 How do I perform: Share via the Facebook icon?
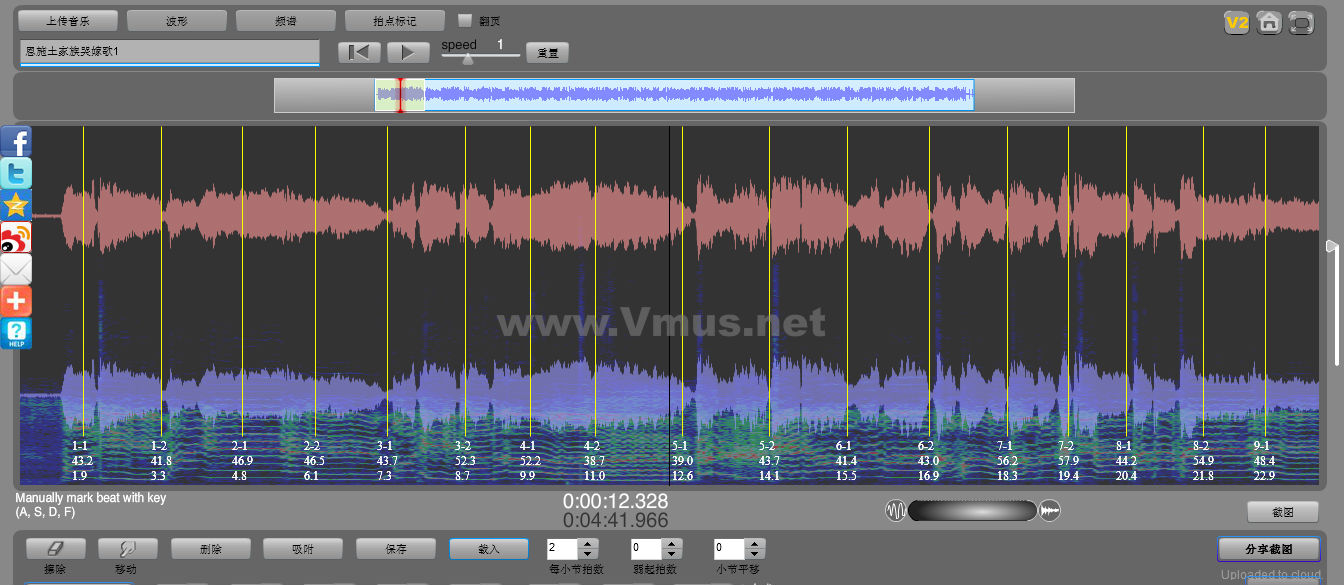coord(16,142)
